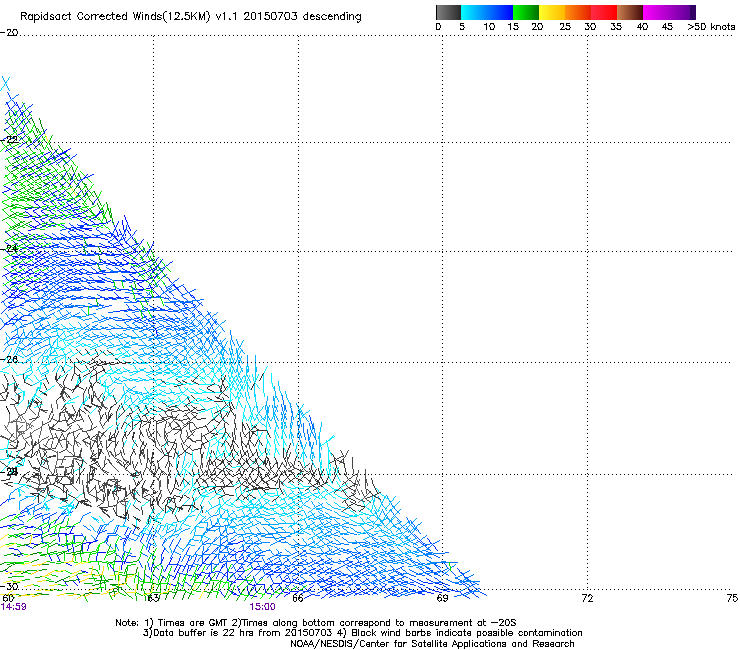This screenshot has height=650, width=740.
Task: Click the 'Data buffer is 22 hrs' note
Action: coord(362,633)
